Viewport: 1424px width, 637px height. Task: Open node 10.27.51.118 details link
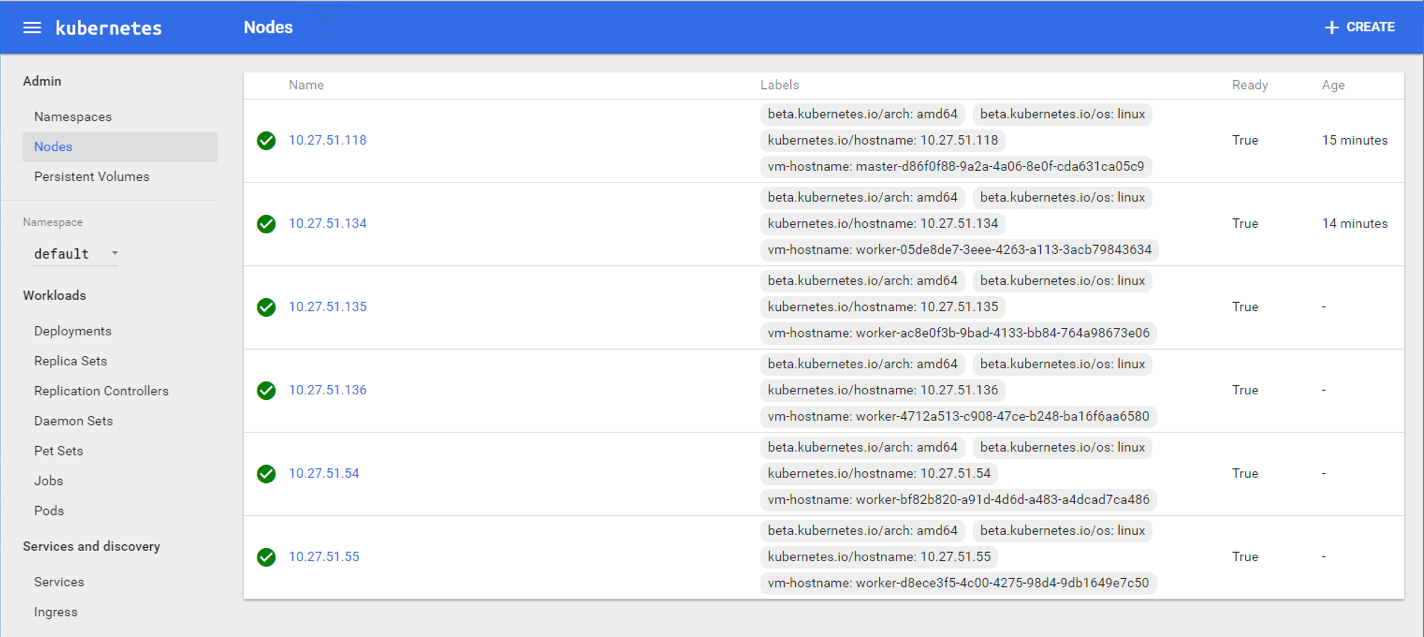(x=328, y=141)
